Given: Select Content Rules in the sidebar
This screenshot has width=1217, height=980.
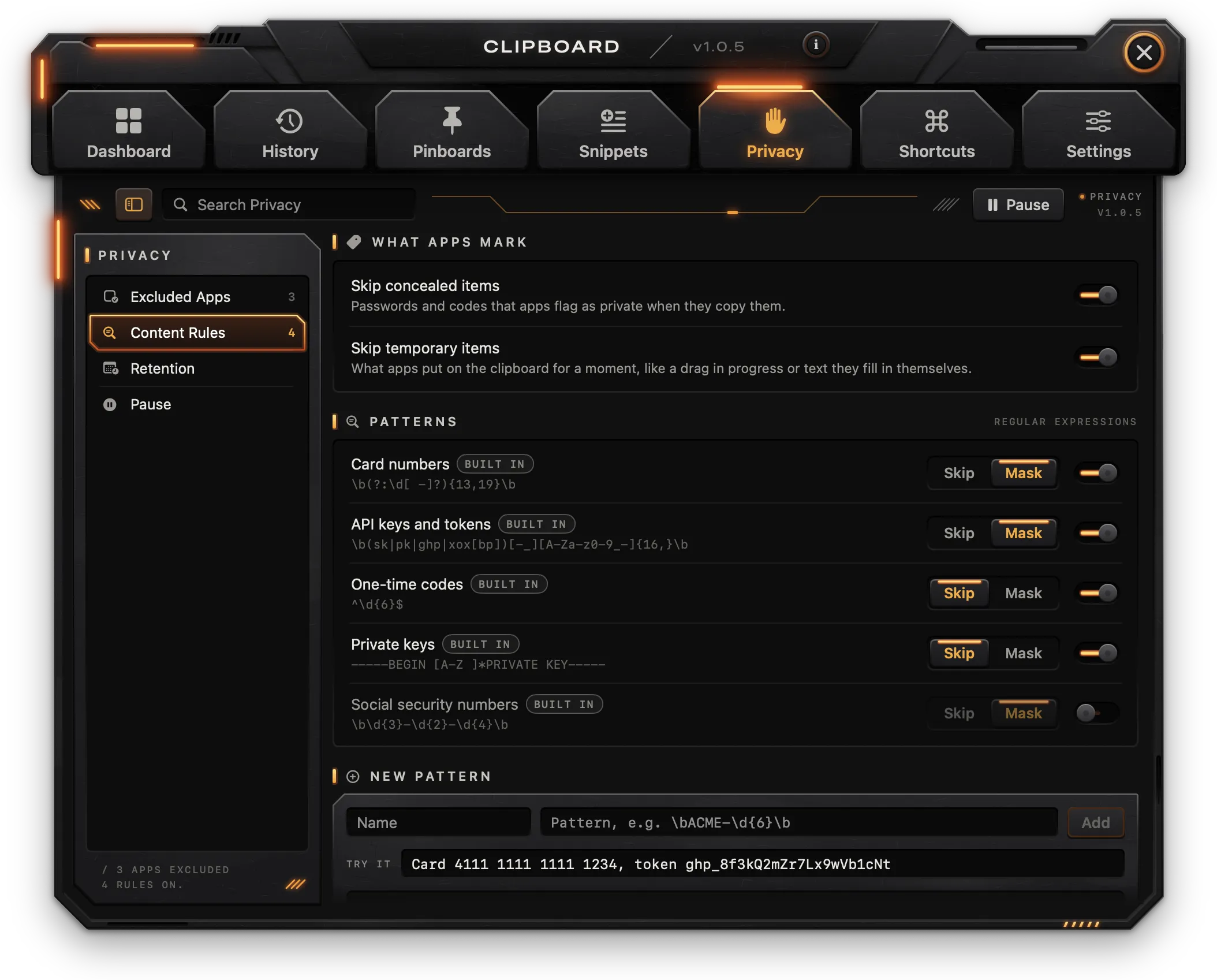Looking at the screenshot, I should pos(198,333).
